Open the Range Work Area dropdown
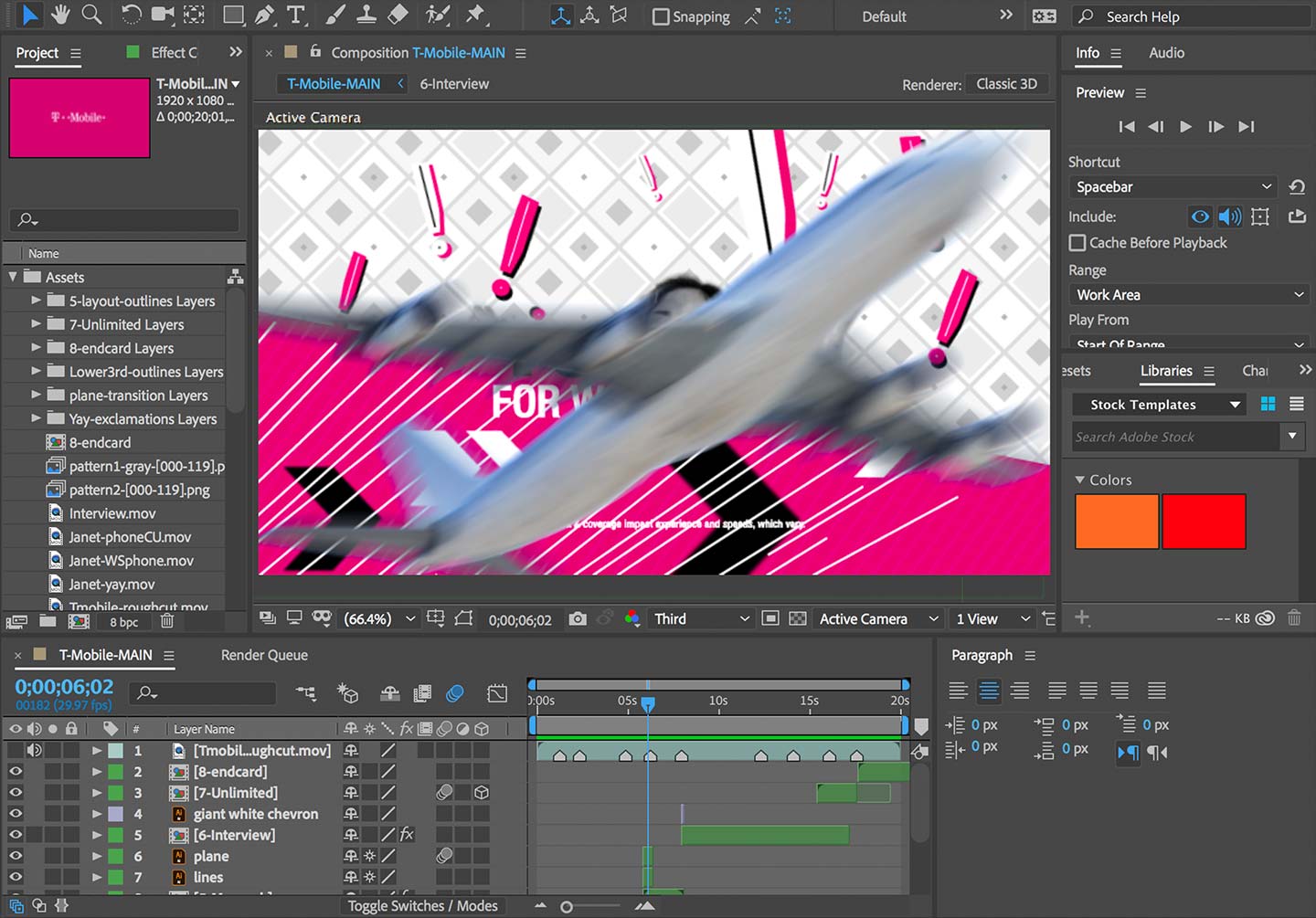The image size is (1316, 918). coord(1189,295)
